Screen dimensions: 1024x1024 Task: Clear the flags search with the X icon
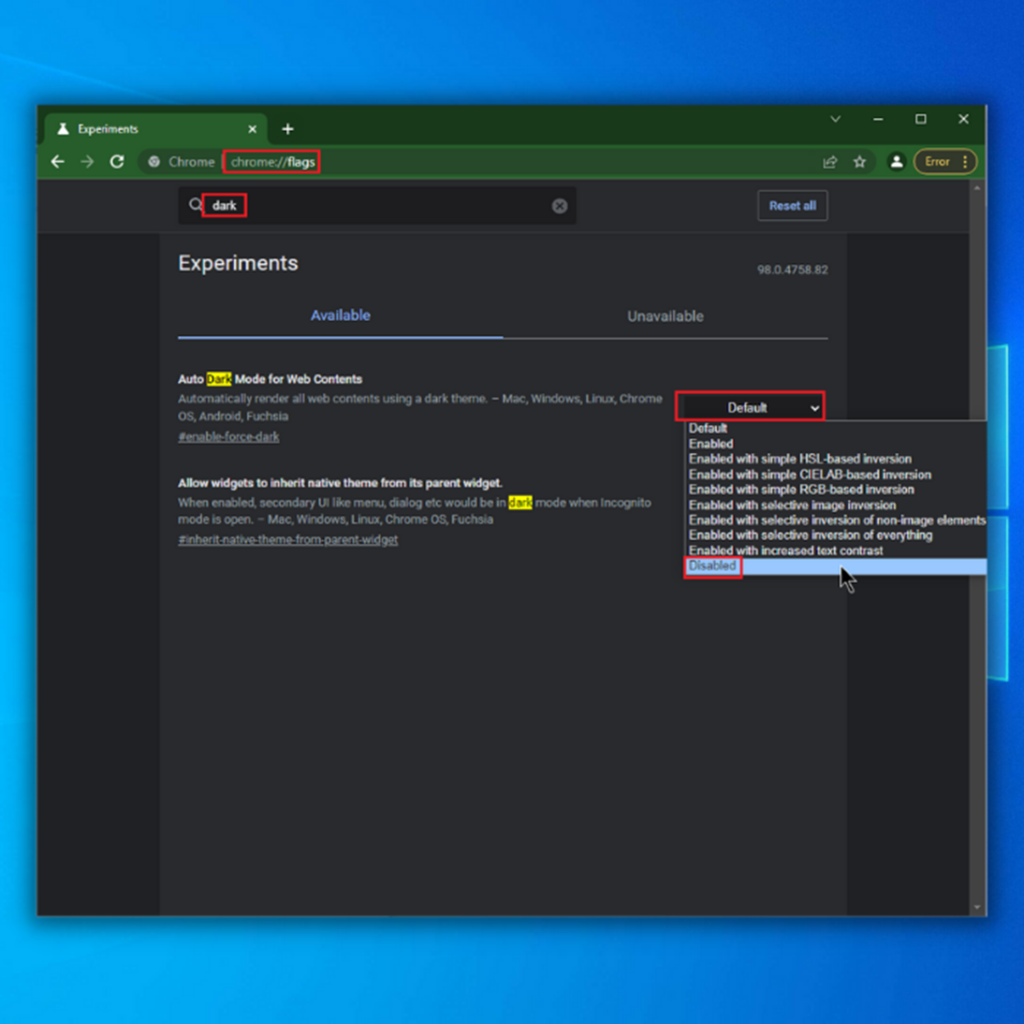coord(560,206)
